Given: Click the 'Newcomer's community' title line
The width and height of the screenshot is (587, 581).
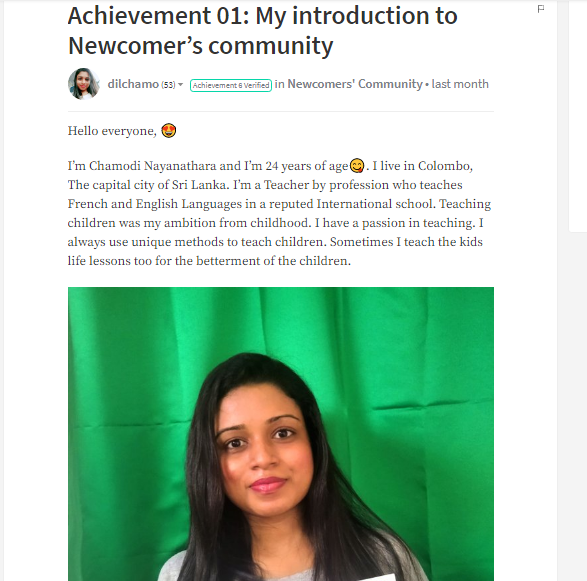Looking at the screenshot, I should tap(200, 46).
